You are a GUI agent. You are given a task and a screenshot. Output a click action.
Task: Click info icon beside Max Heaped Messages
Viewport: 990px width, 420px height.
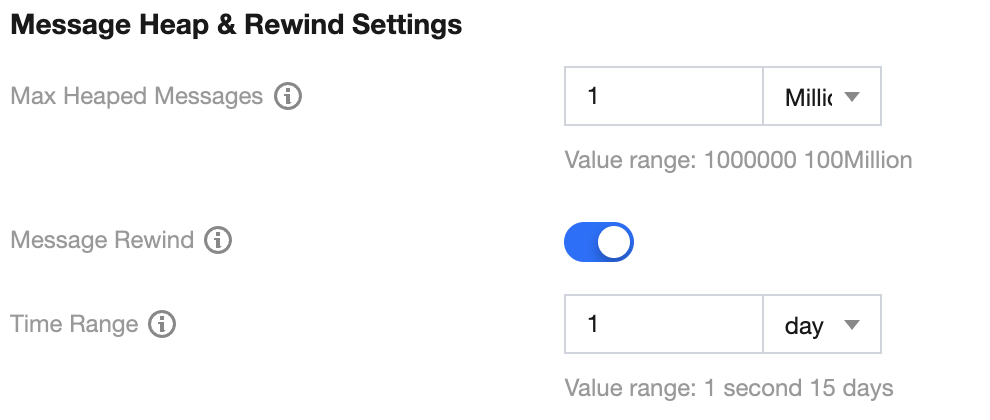click(x=288, y=97)
